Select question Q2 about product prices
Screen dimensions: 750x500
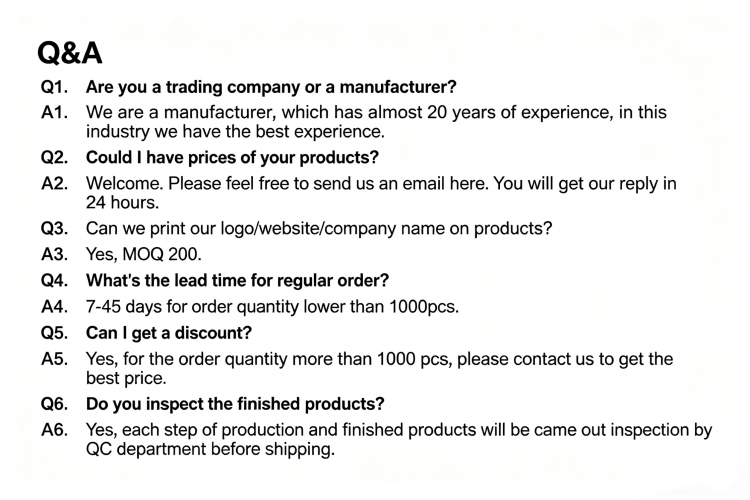(x=232, y=157)
